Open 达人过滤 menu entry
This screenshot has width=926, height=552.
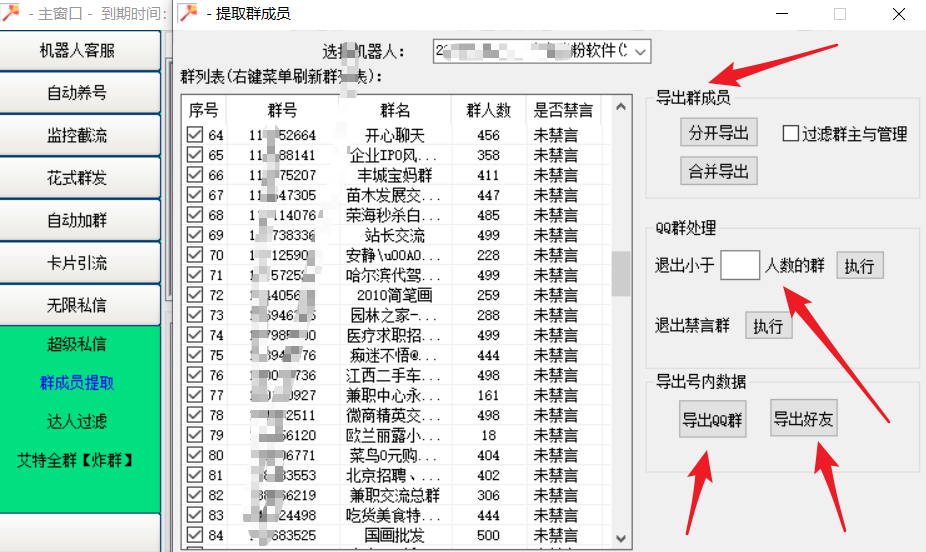click(x=77, y=421)
